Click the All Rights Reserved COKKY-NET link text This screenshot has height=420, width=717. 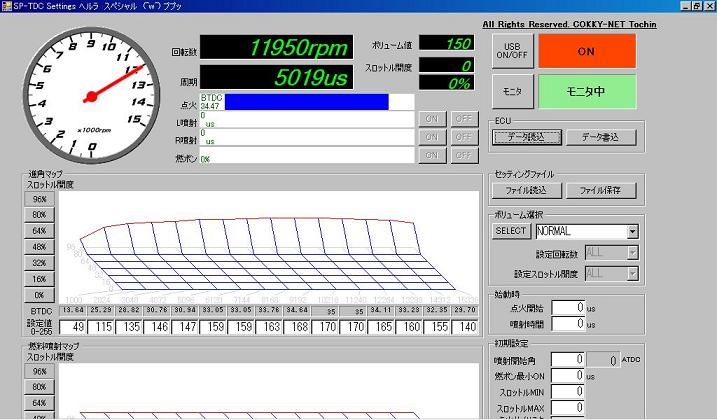click(x=569, y=24)
